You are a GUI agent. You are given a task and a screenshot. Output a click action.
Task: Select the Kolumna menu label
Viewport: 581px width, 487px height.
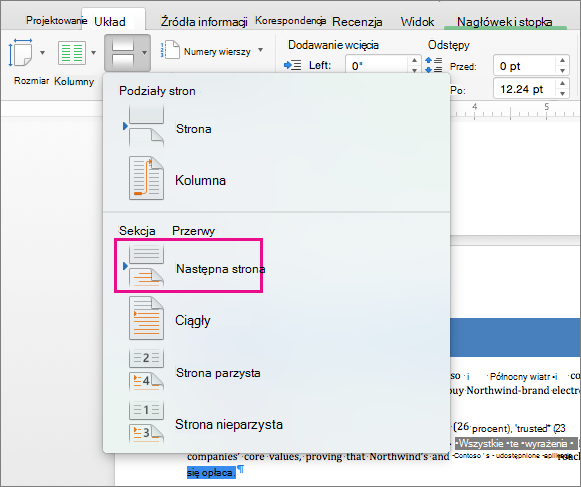(x=200, y=180)
